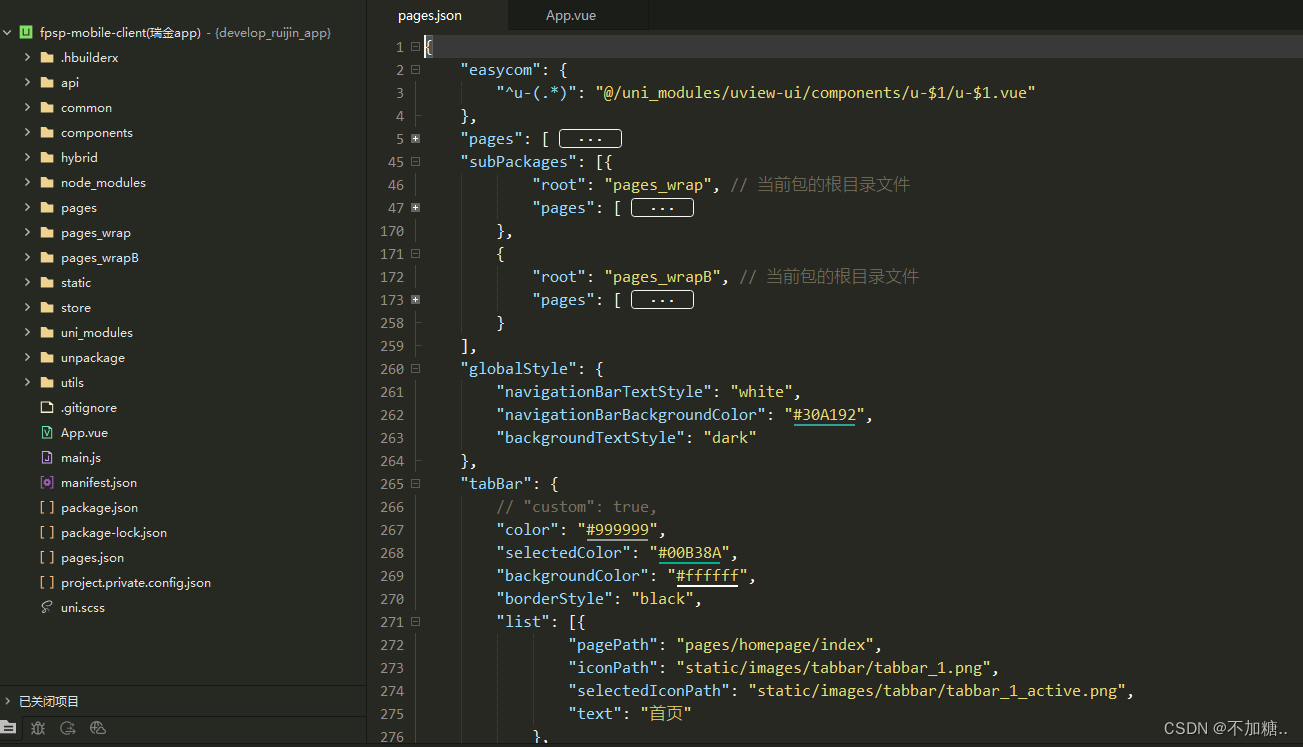
Task: Open the sync arrow icon panel
Action: tap(68, 728)
